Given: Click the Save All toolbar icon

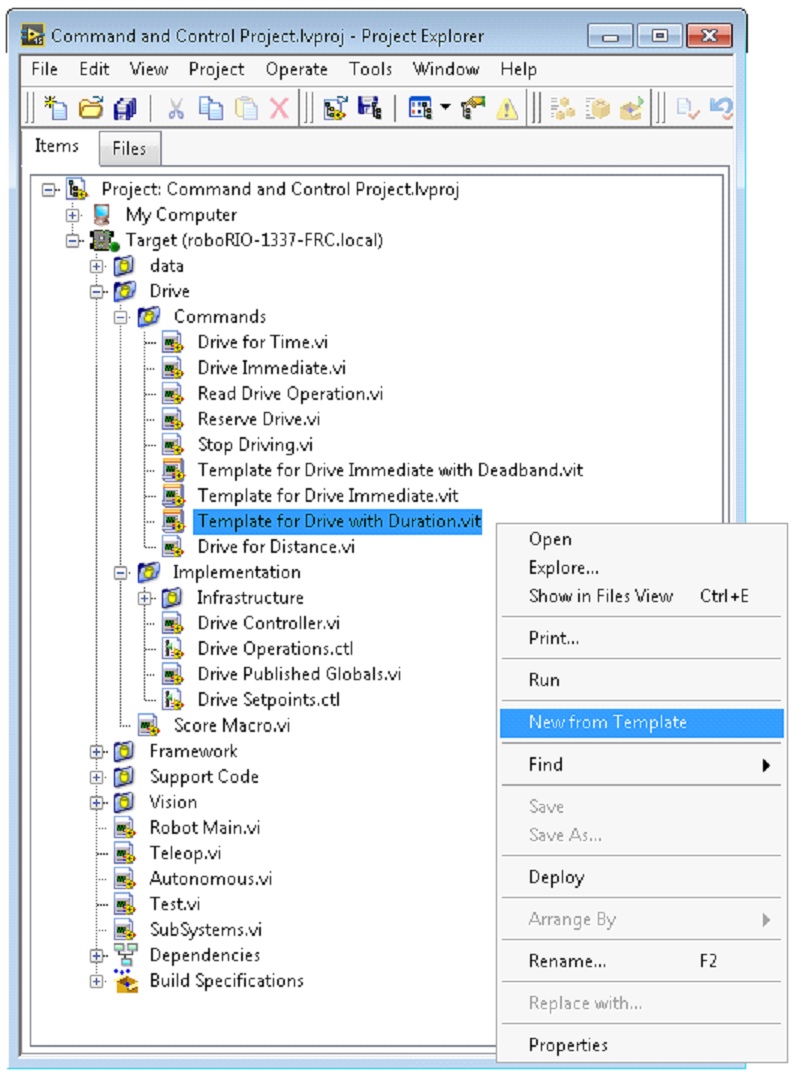Looking at the screenshot, I should point(124,108).
